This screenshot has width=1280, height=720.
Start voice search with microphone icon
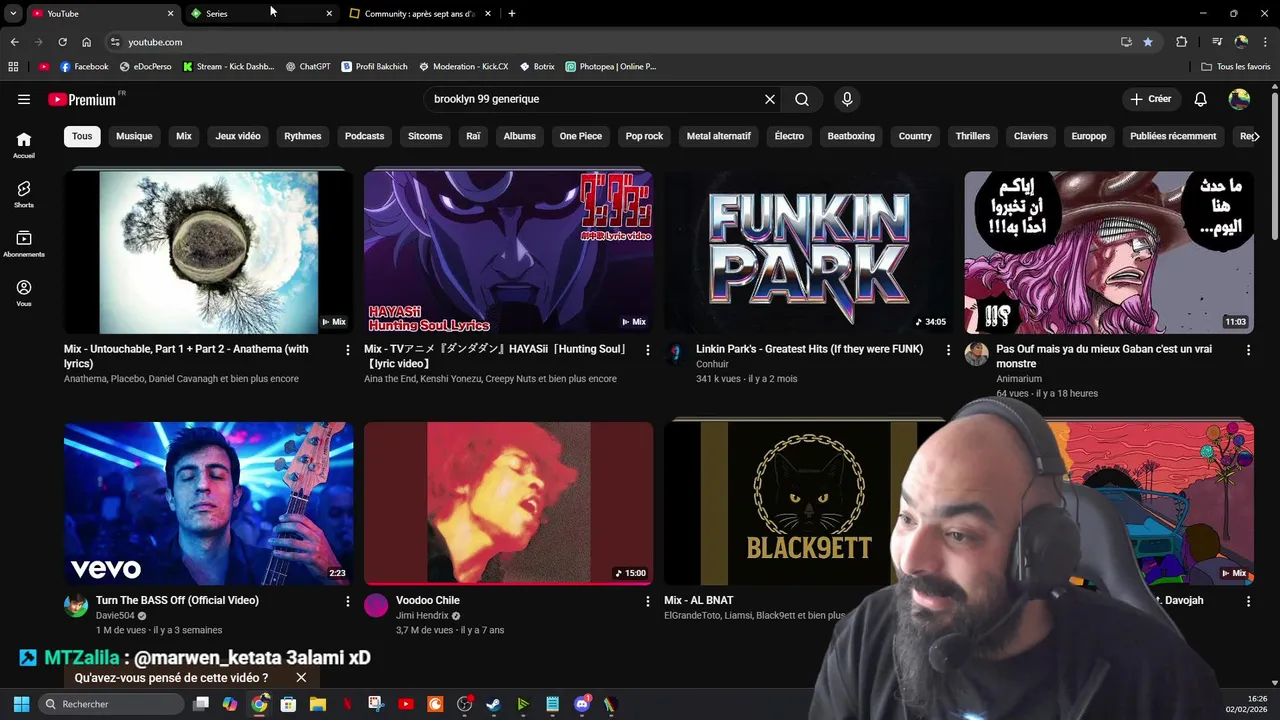point(847,99)
